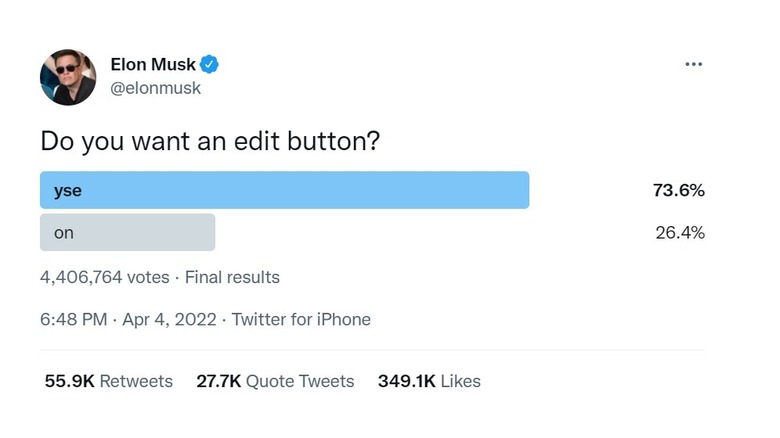Click the 'yse' poll option label
780x438 pixels.
coord(68,190)
